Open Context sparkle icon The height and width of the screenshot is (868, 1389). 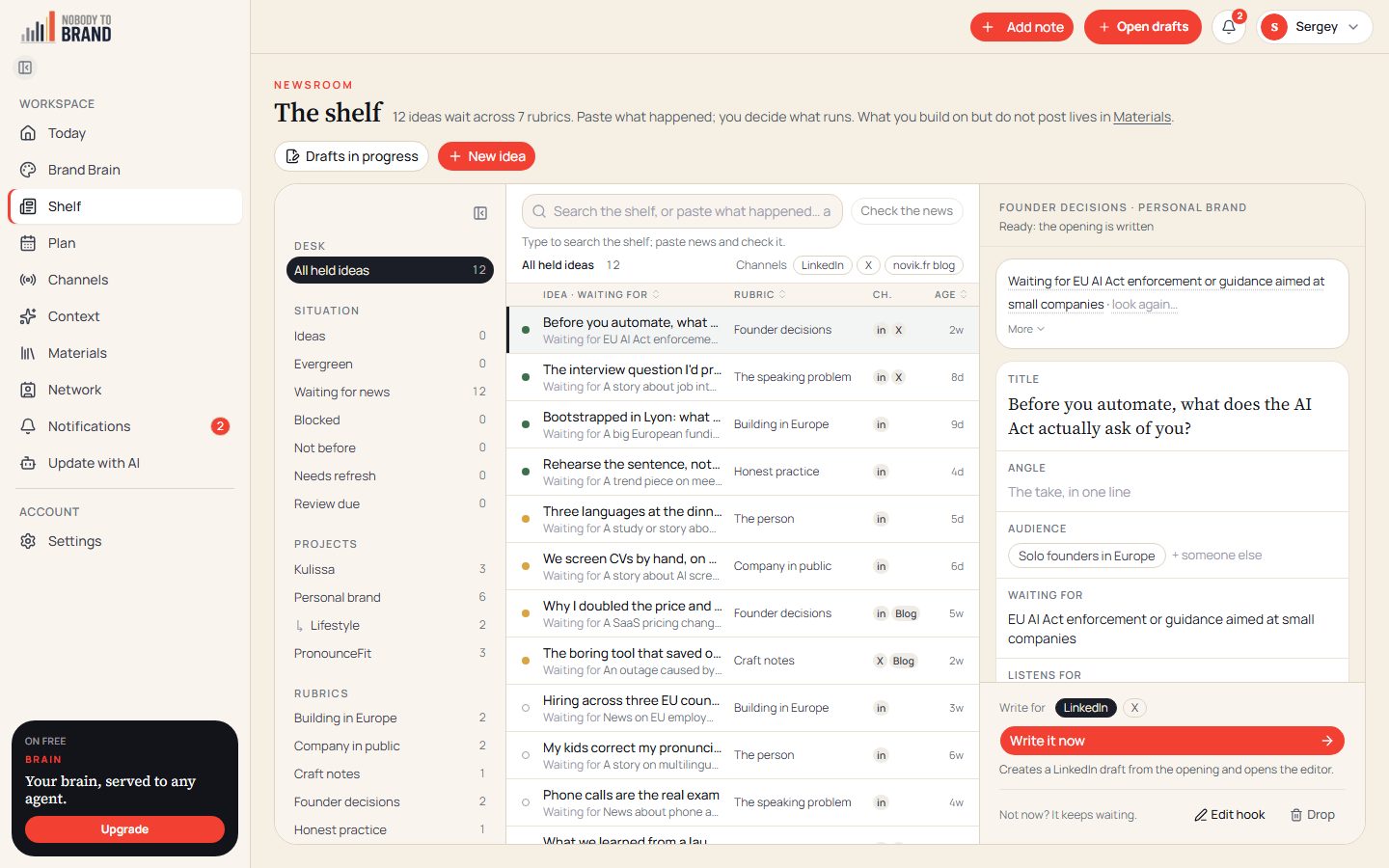click(x=28, y=316)
